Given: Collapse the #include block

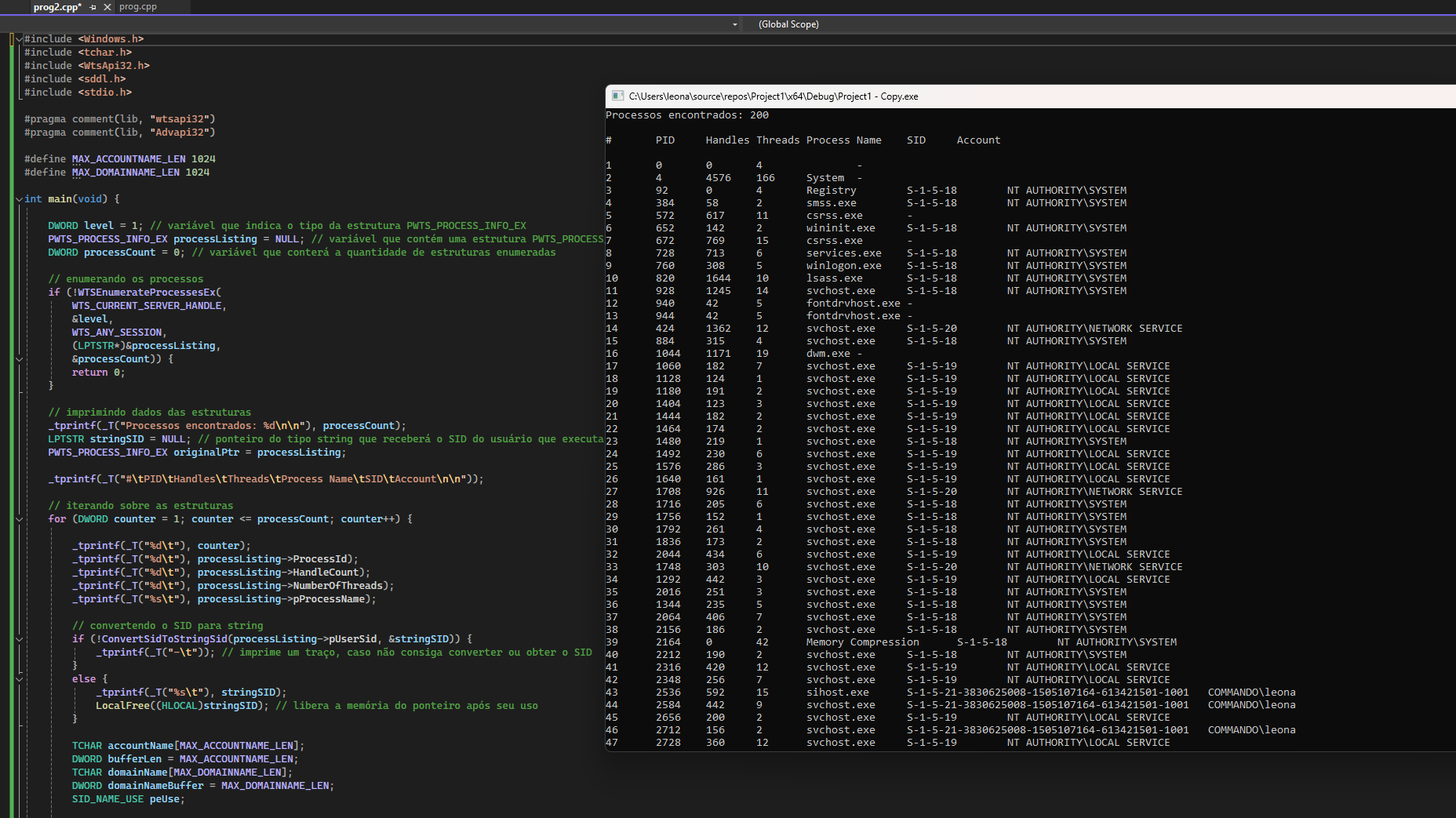Looking at the screenshot, I should coord(19,39).
